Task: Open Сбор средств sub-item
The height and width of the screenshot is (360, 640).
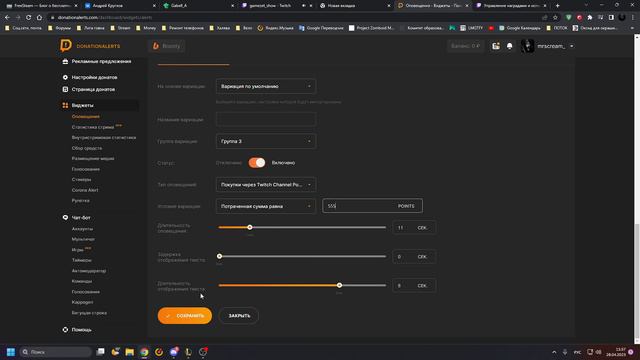Action: click(x=87, y=148)
